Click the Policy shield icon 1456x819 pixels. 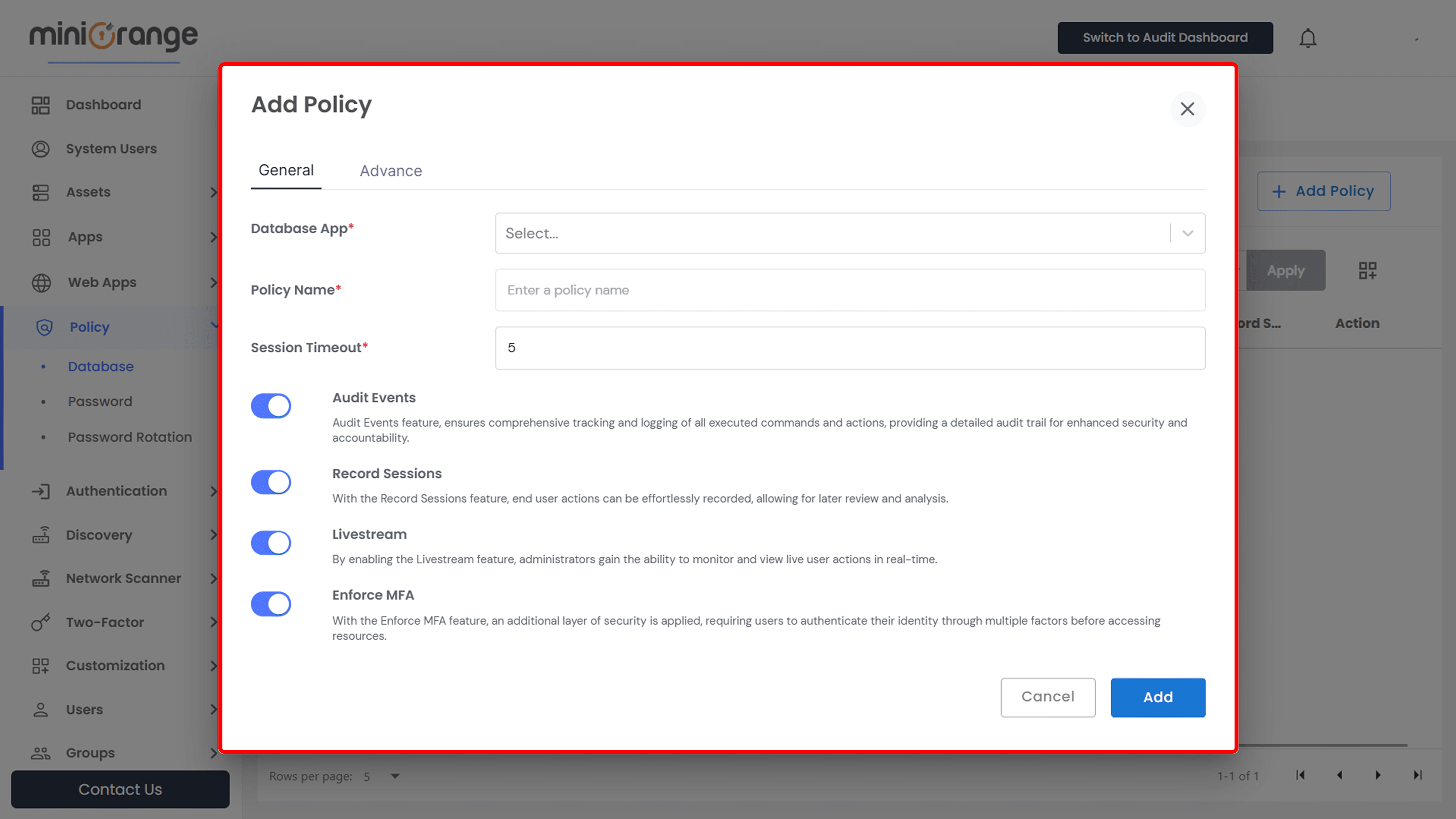(x=44, y=327)
